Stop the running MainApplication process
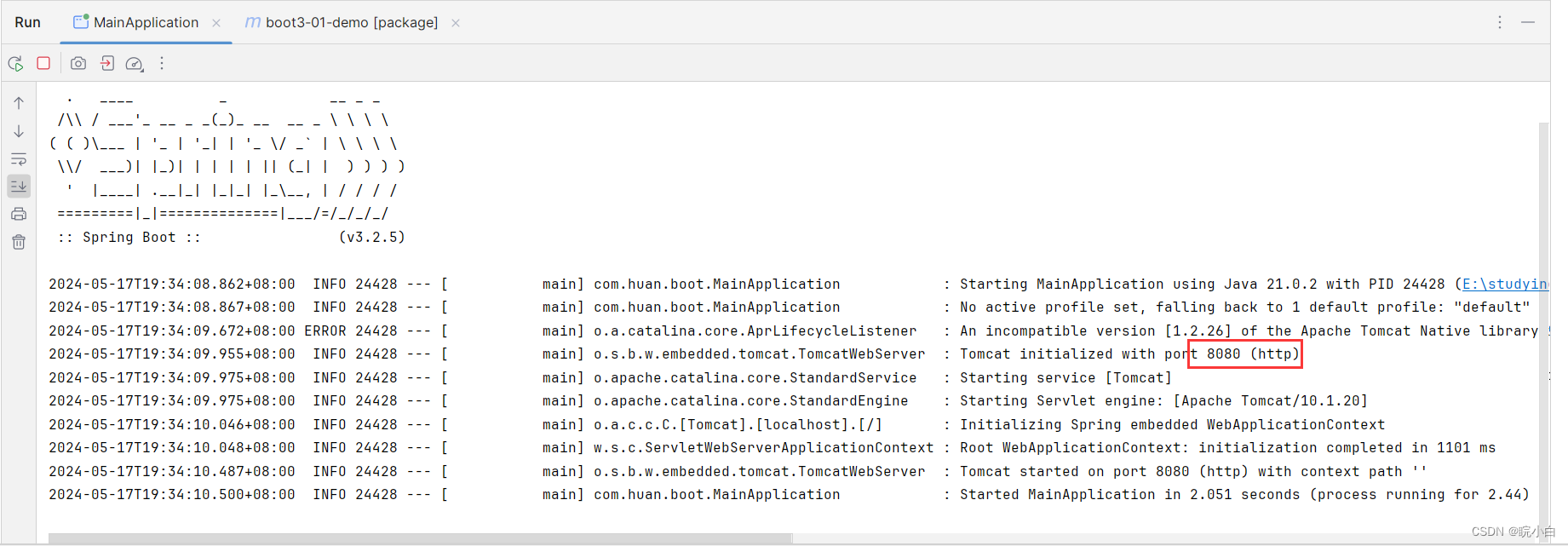The image size is (1568, 546). [x=43, y=63]
